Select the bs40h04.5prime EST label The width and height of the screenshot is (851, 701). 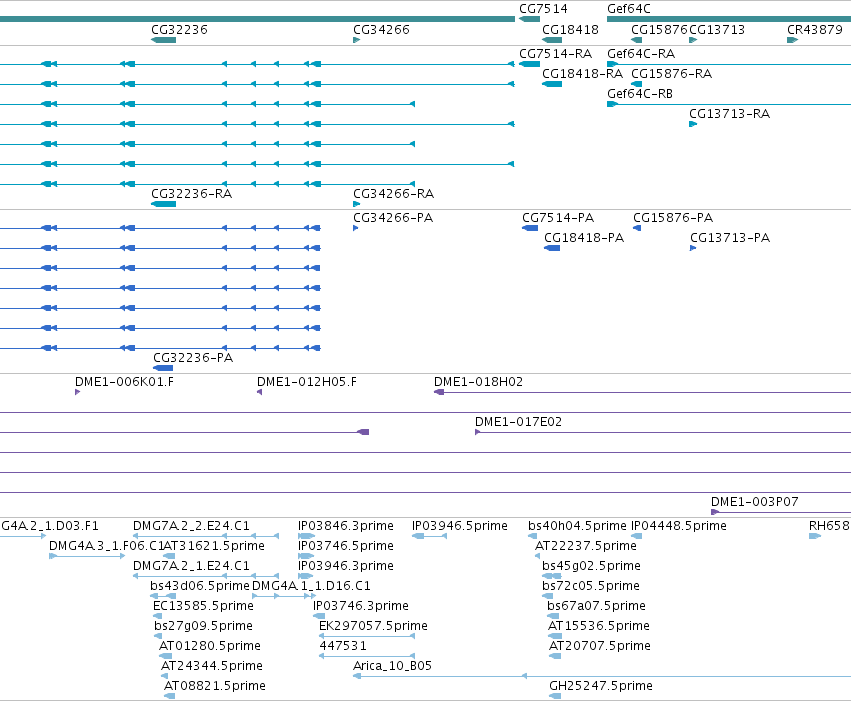pos(577,526)
